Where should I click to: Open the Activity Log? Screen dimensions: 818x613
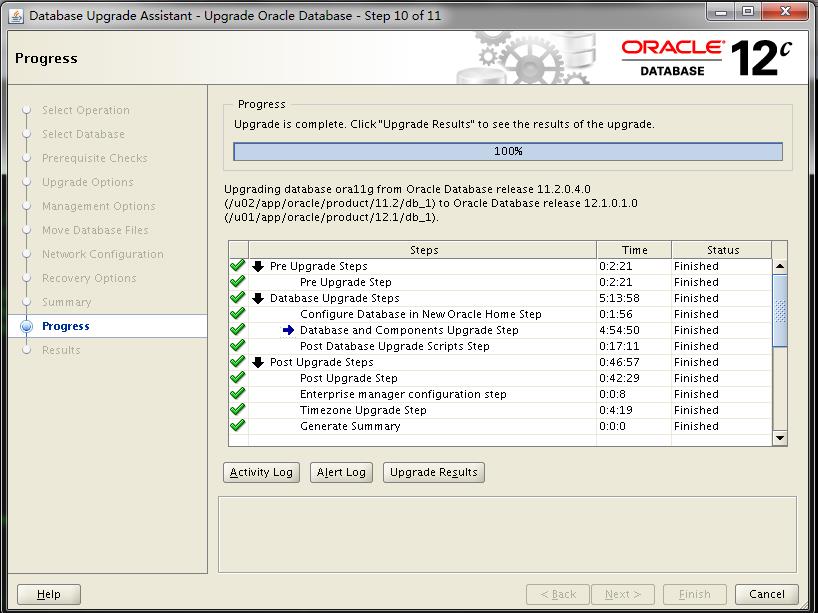(261, 473)
